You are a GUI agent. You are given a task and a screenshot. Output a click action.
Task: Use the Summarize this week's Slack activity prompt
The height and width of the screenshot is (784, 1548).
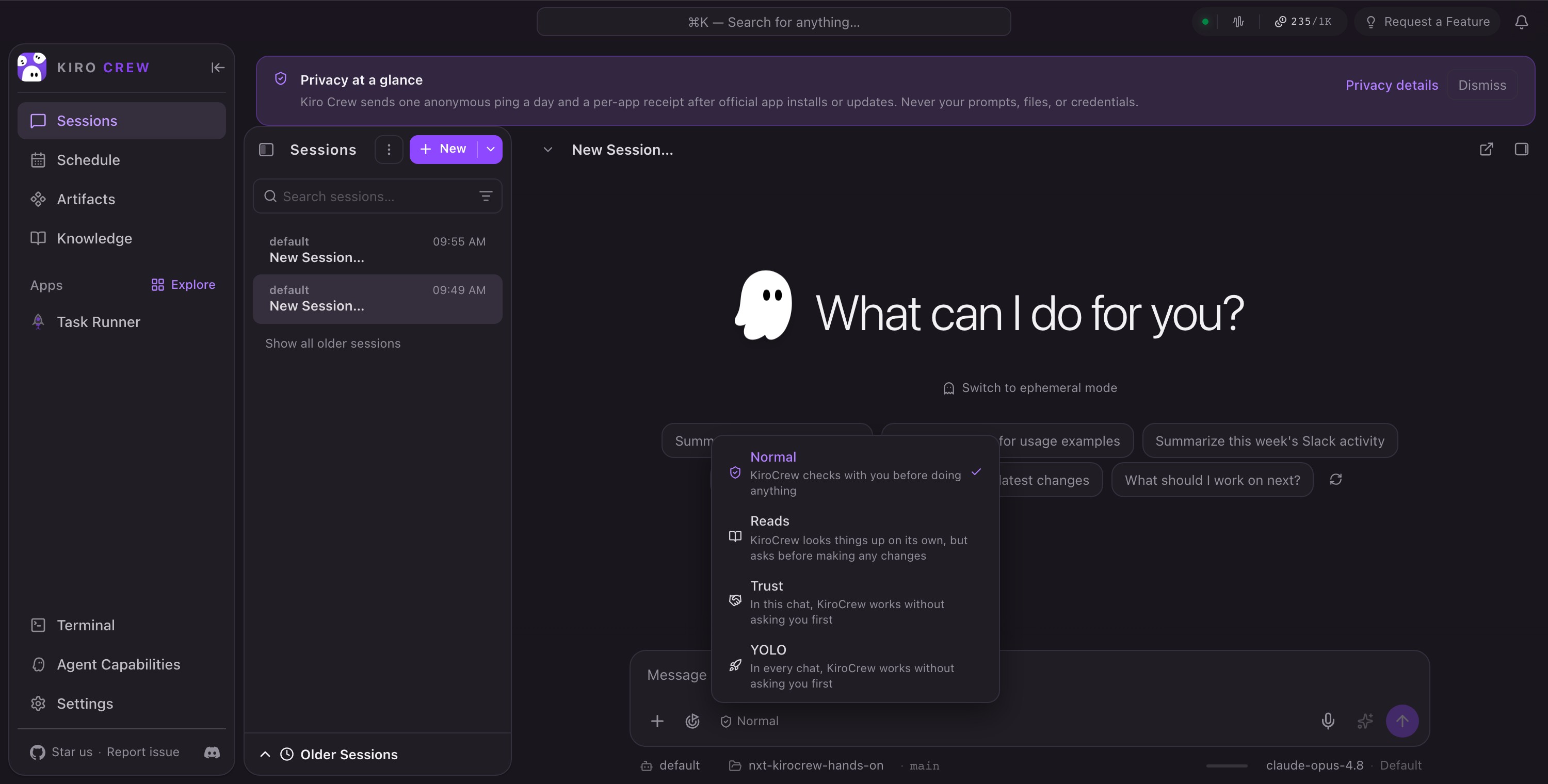(1270, 441)
